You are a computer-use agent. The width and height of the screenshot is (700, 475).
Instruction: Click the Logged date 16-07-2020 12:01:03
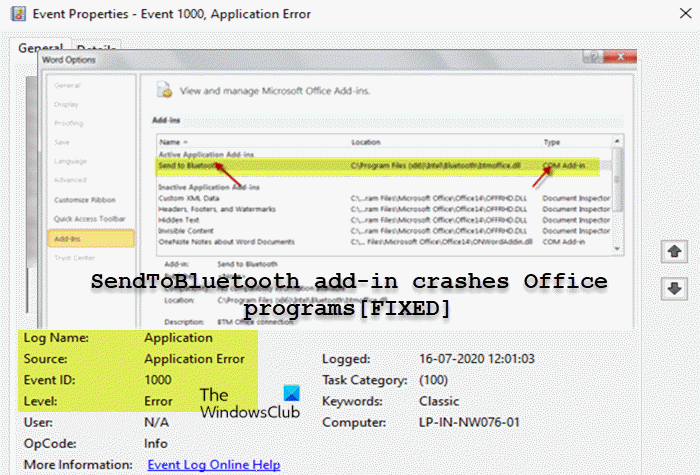click(x=476, y=358)
